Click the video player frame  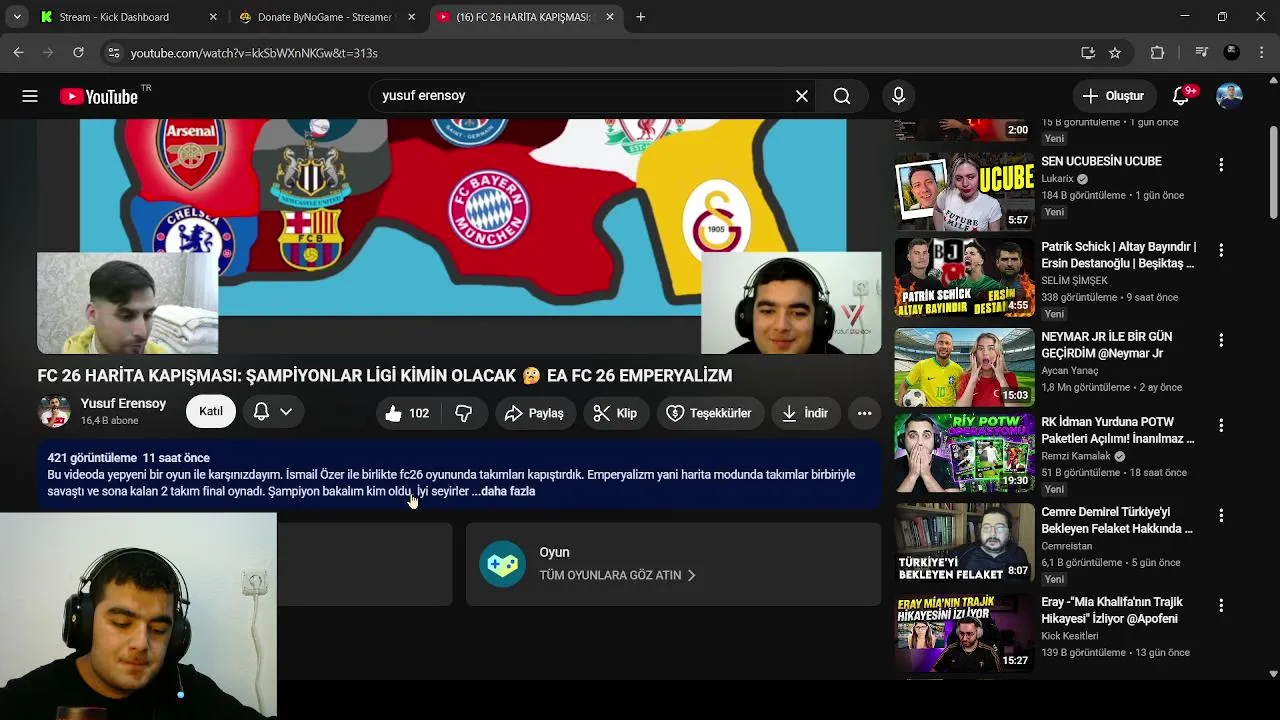[459, 236]
